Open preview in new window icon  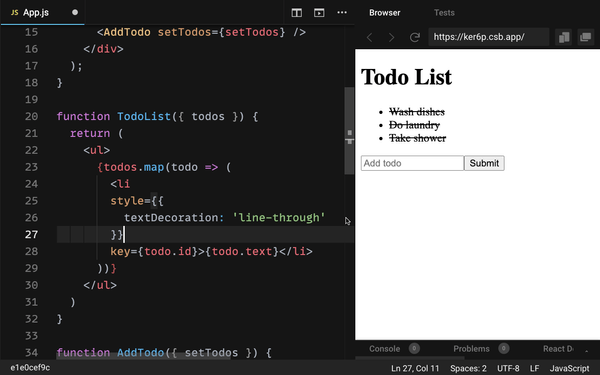[x=585, y=37]
